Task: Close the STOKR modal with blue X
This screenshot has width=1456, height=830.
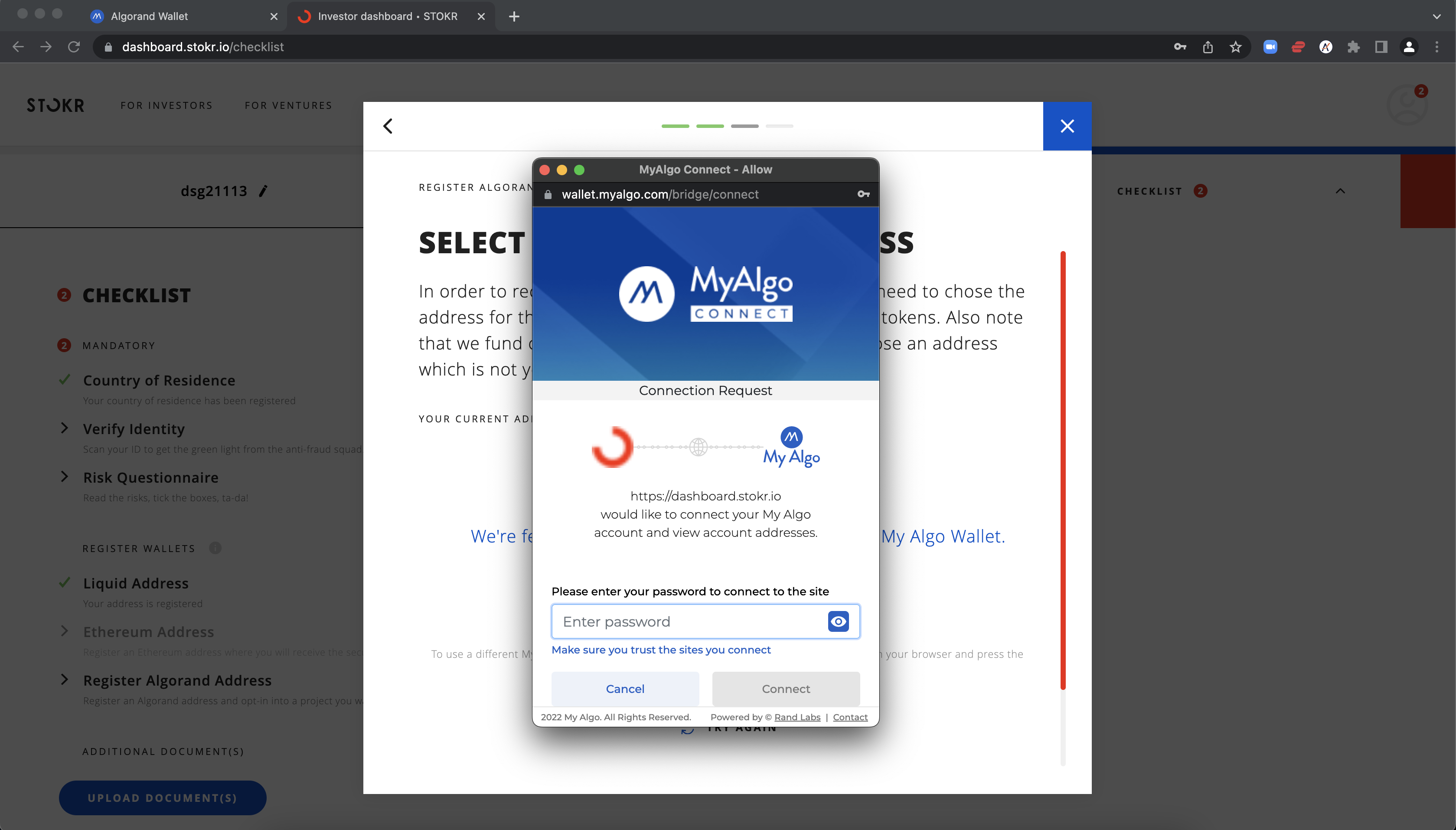Action: (x=1067, y=126)
